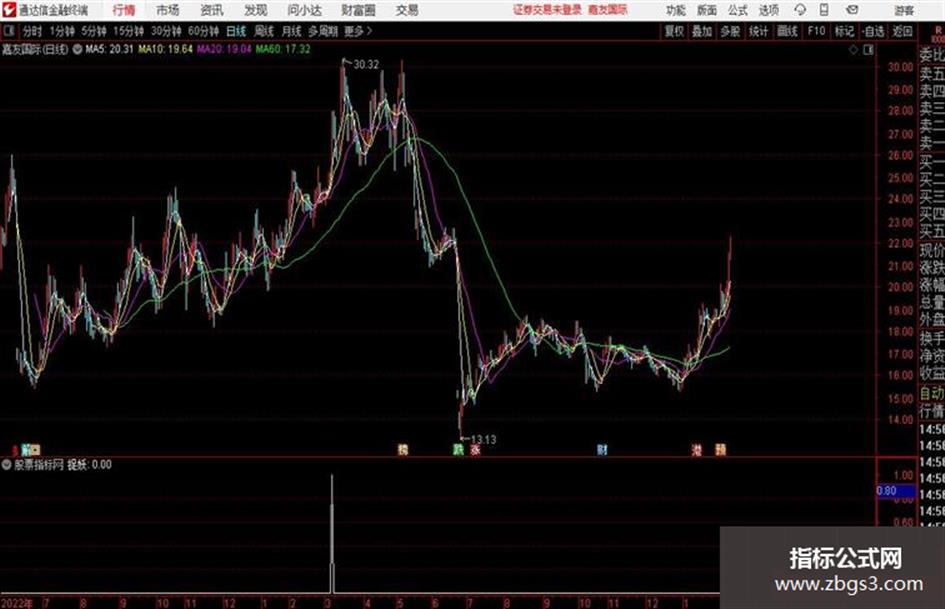Click the 通达信 red app logo icon
Screen dimensions: 945x609
pyautogui.click(x=9, y=10)
